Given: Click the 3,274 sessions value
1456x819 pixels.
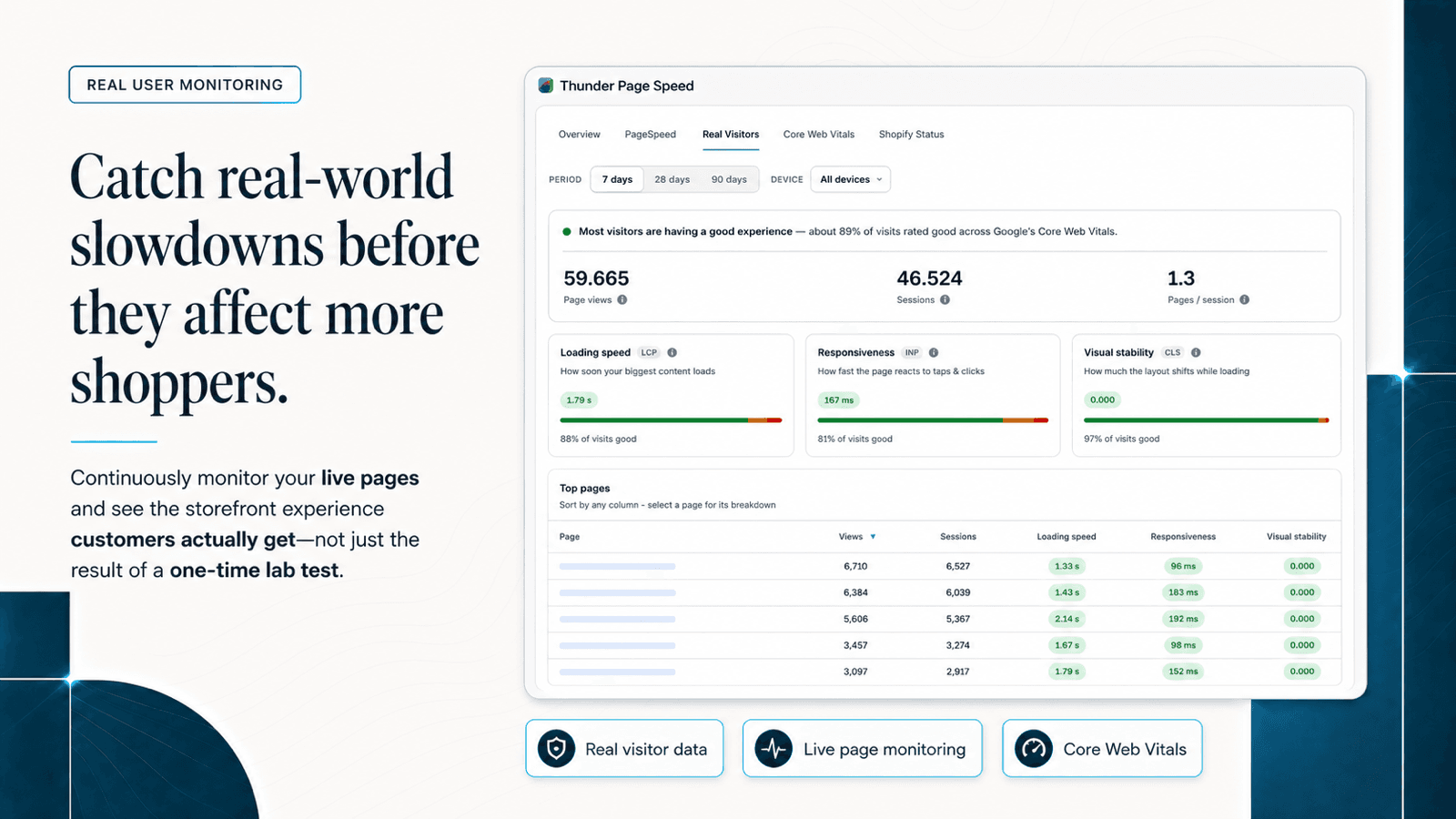Looking at the screenshot, I should (x=958, y=645).
